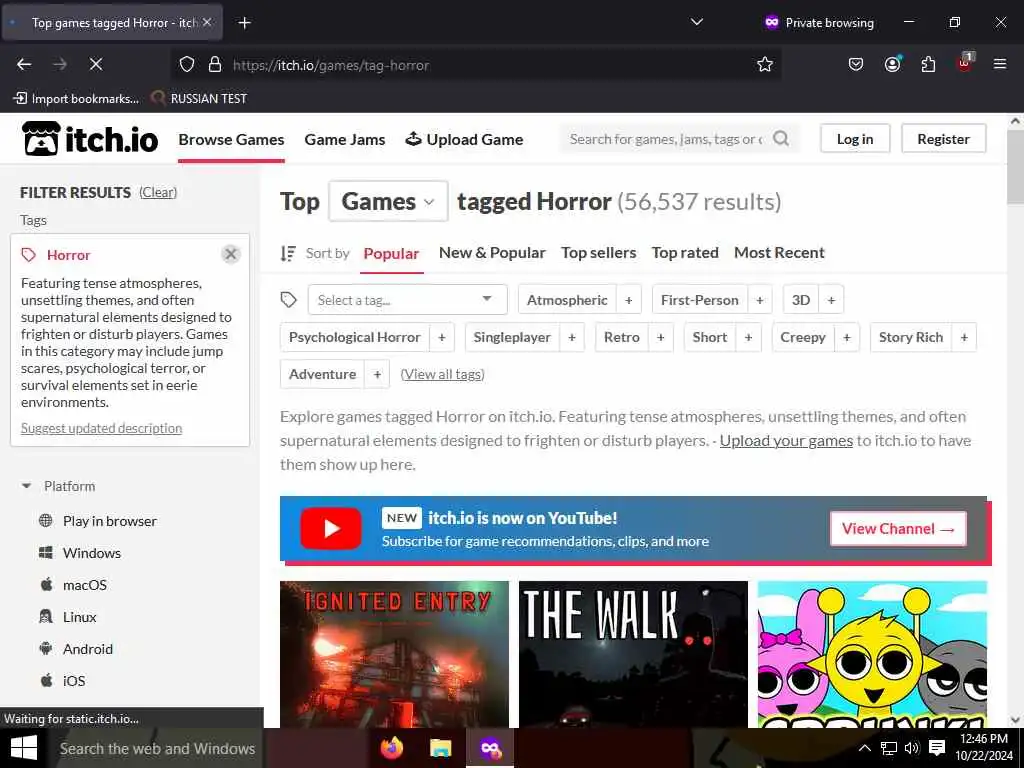Open Game Jams nav item
Viewport: 1024px width, 768px height.
(x=345, y=139)
